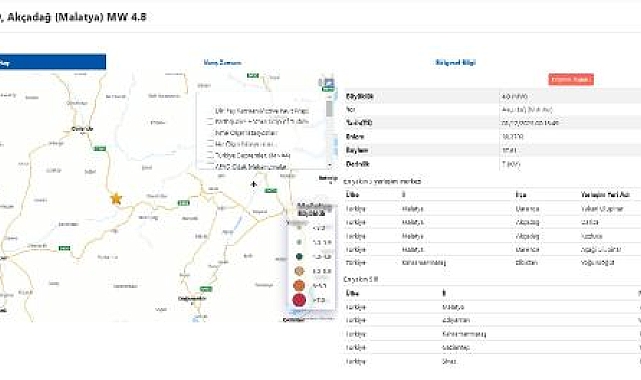This screenshot has height=380, width=641.
Task: Select the dark green legend circle
Action: pyautogui.click(x=299, y=257)
